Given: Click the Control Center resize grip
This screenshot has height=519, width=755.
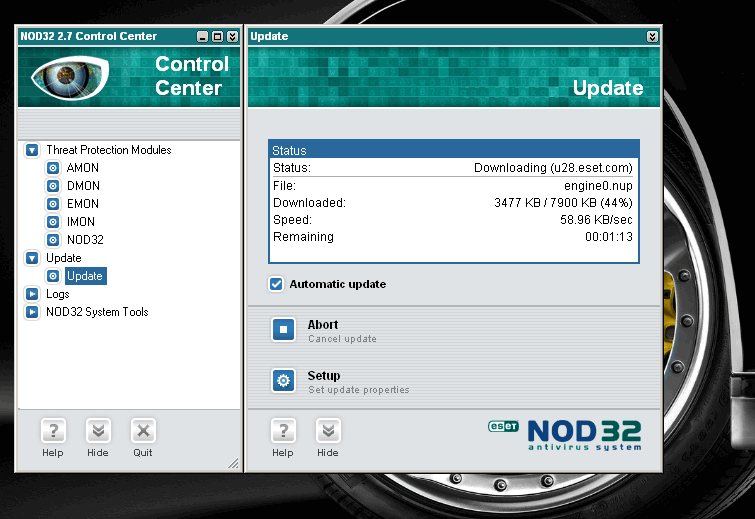Looking at the screenshot, I should (234, 463).
